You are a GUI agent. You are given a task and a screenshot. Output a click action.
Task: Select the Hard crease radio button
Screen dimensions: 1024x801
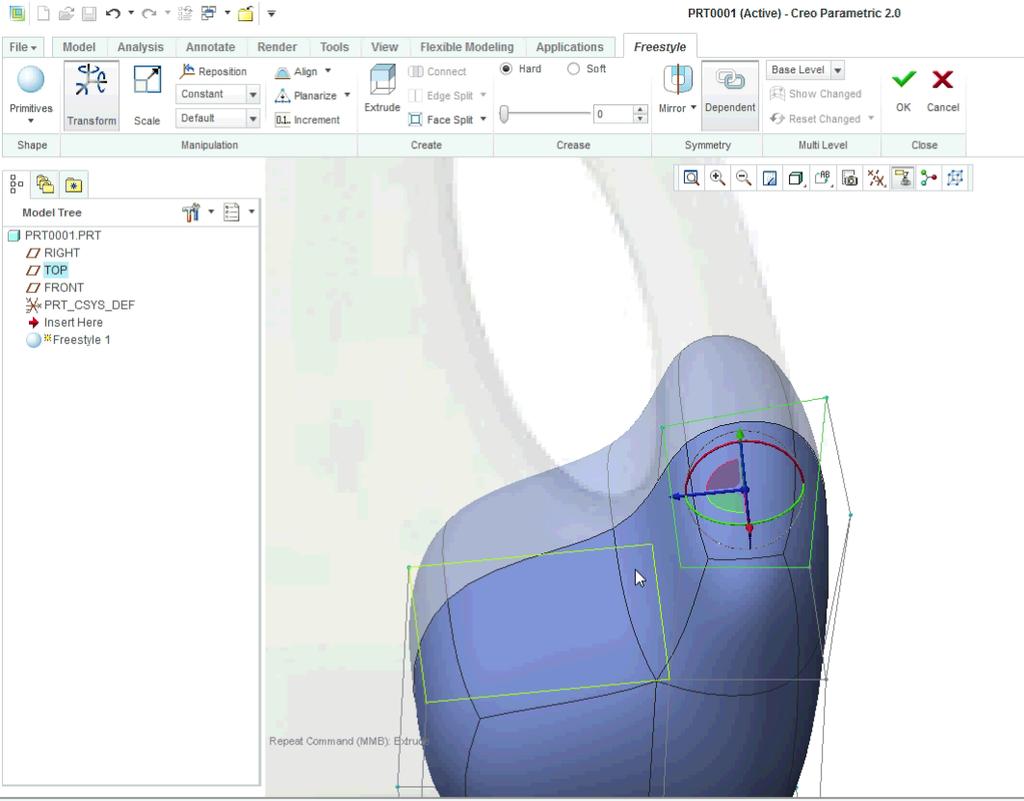tap(506, 69)
